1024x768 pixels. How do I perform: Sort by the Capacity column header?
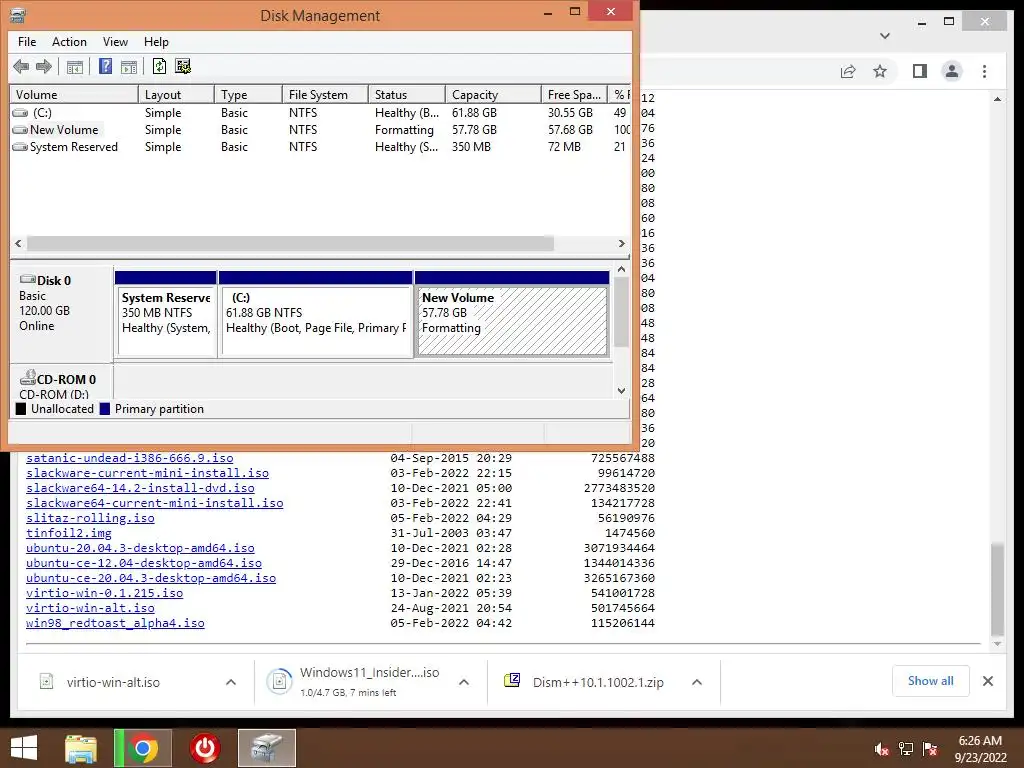tap(493, 95)
